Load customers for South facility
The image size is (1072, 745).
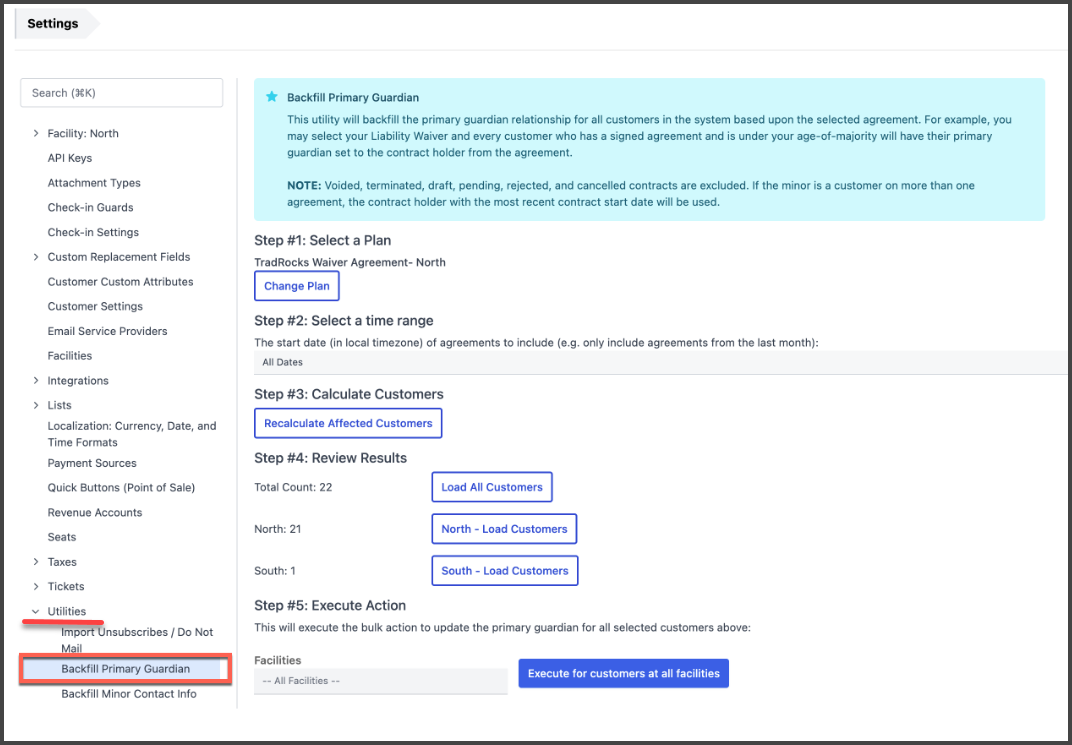coord(504,571)
